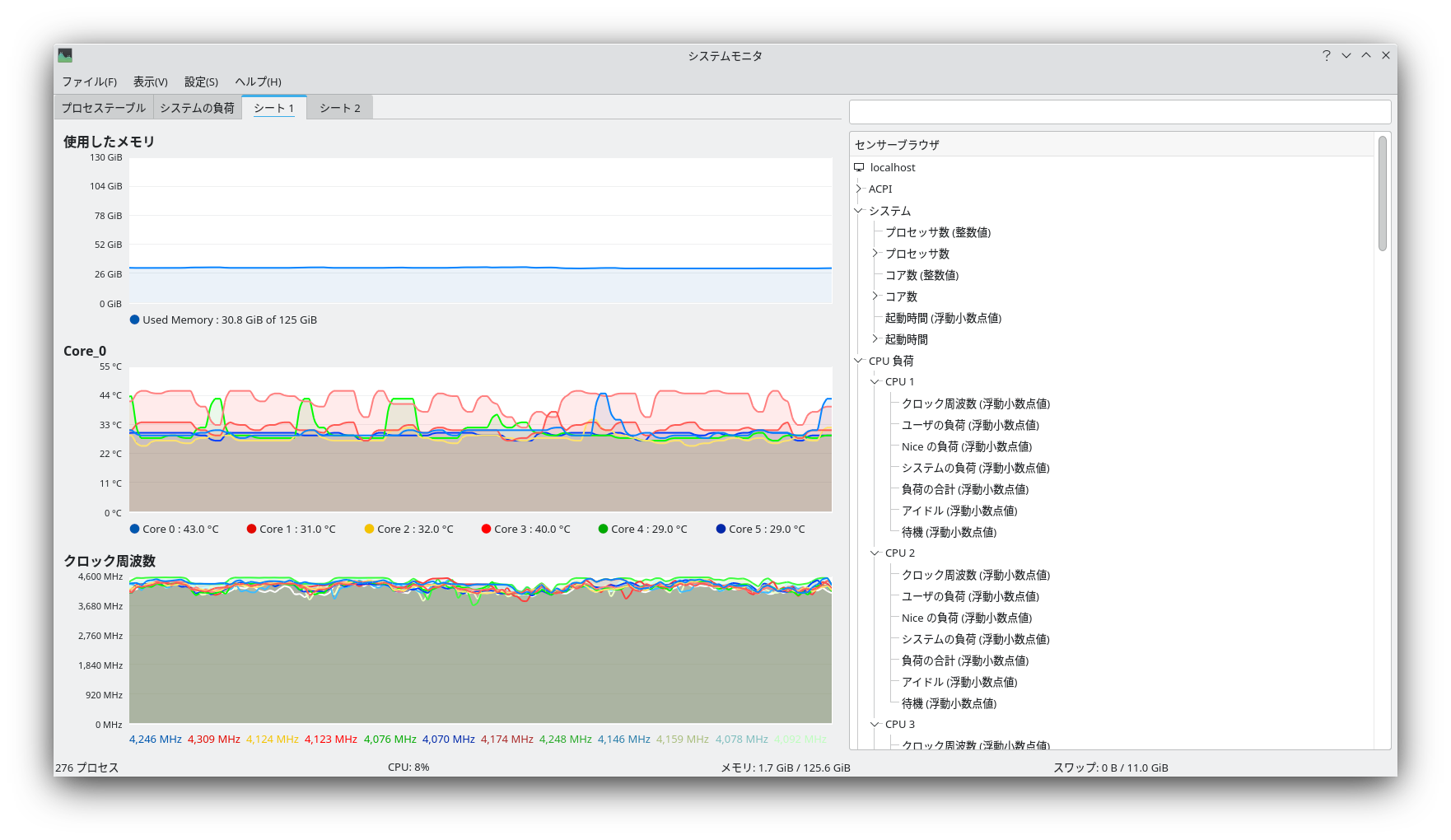Open the ファイル(F) menu

point(89,82)
